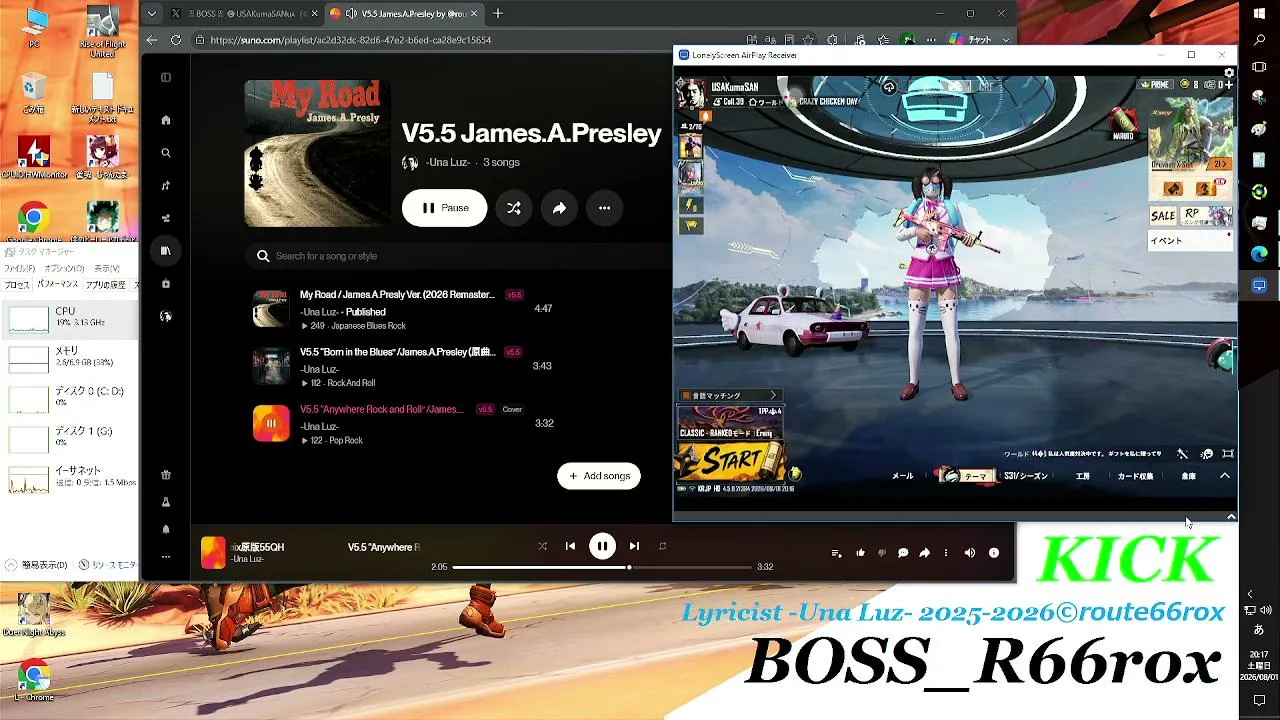Mute the player volume speaker icon
Viewport: 1280px width, 720px height.
point(969,553)
